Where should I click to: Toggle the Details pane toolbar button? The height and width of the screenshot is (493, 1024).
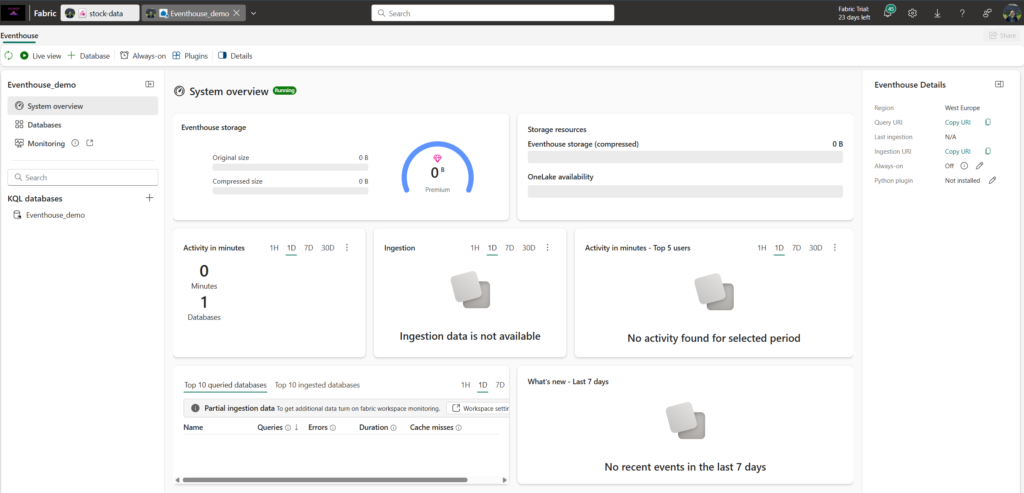[235, 55]
